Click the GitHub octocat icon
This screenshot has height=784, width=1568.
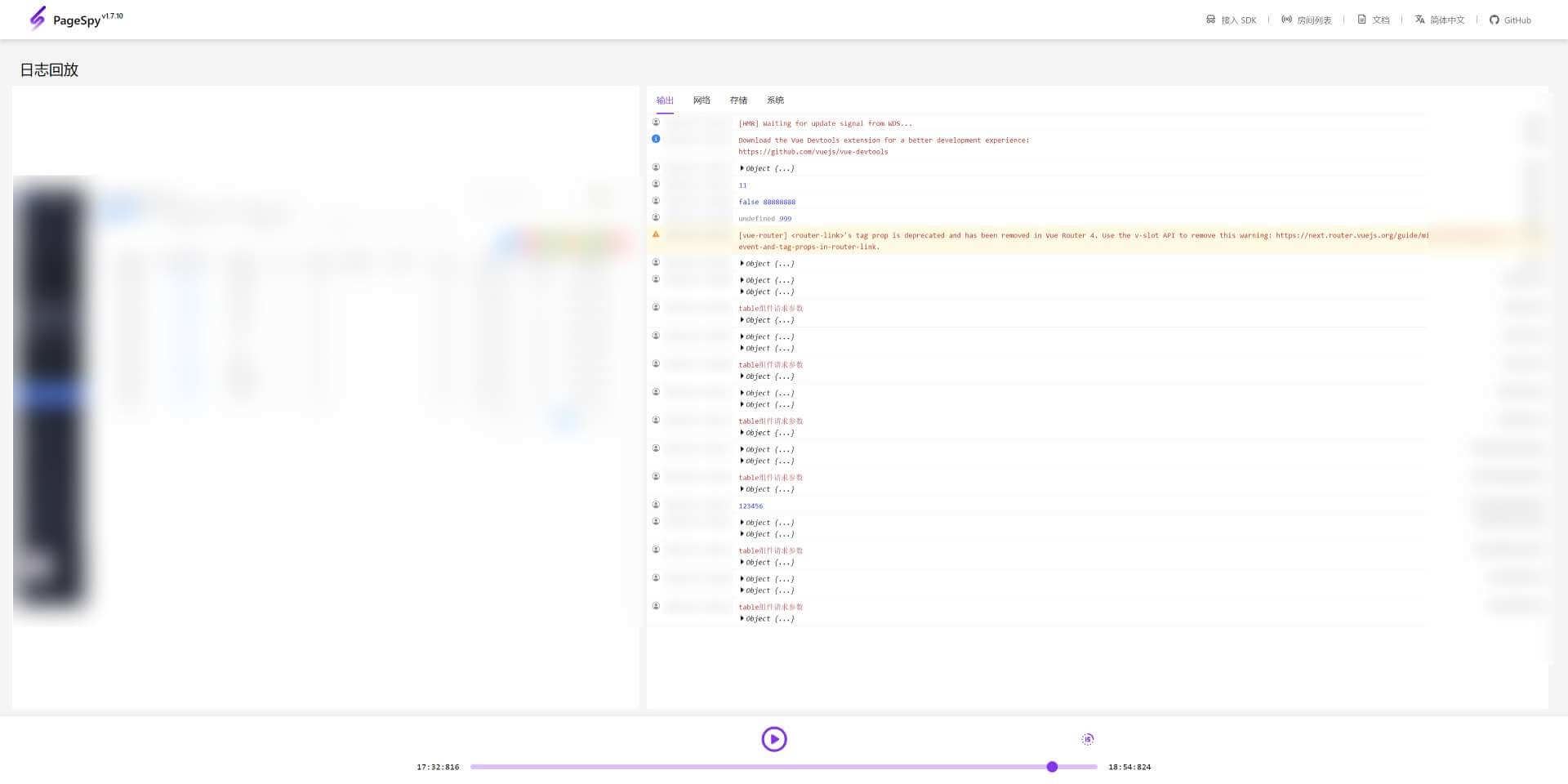point(1494,20)
